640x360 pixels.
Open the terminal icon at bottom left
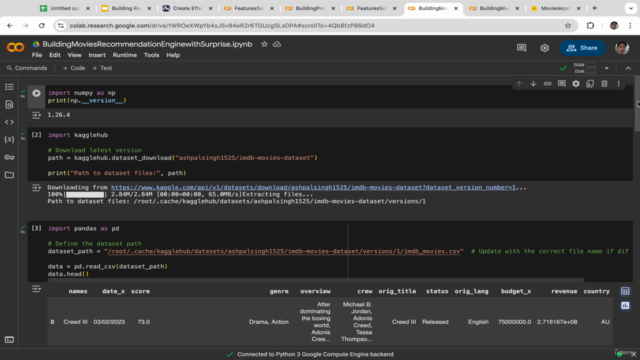point(9,340)
